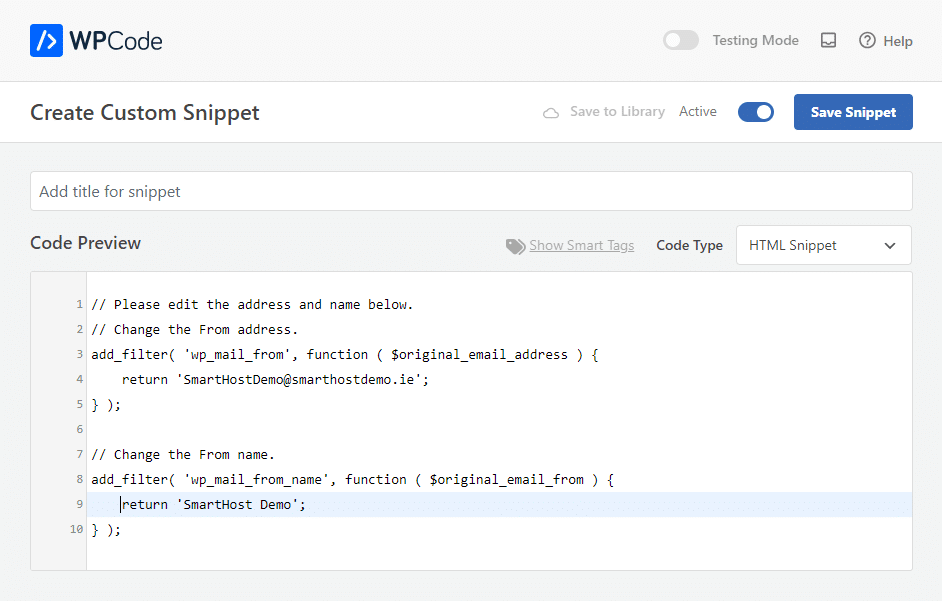Click the Smart Tags tag icon
Screen dimensions: 942x601
(515, 246)
